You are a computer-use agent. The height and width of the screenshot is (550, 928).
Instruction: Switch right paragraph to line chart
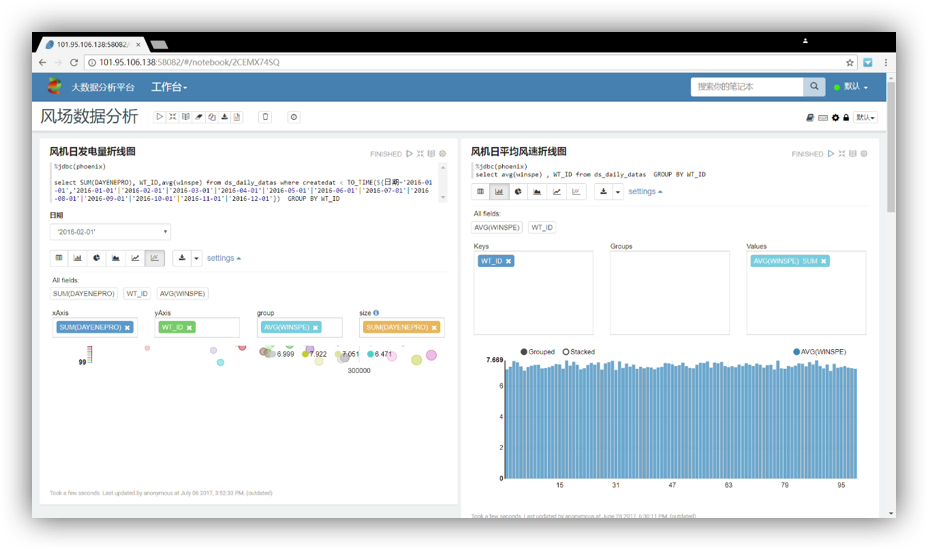pos(556,192)
